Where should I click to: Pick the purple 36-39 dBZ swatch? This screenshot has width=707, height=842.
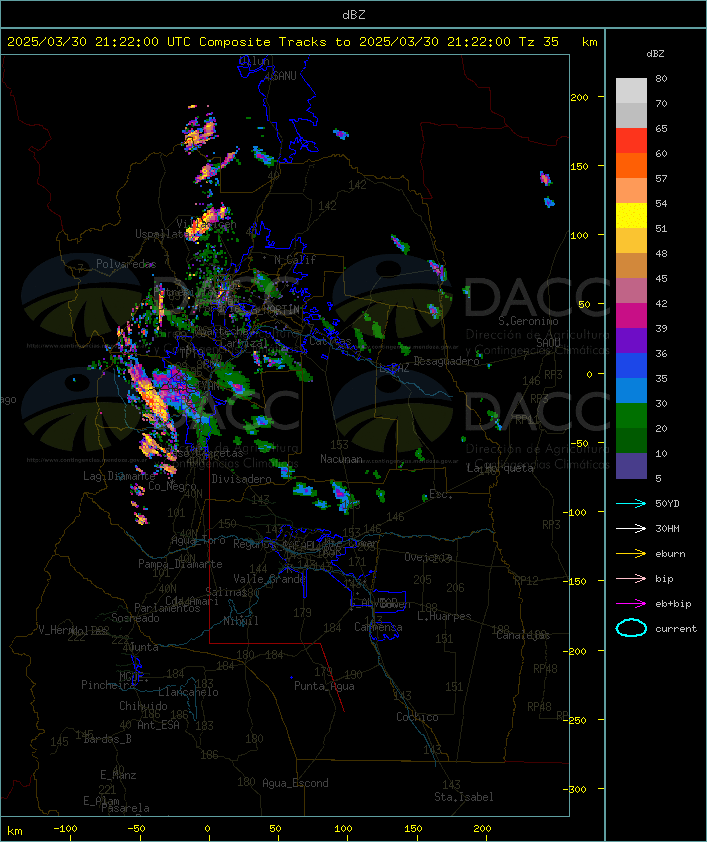click(x=631, y=340)
